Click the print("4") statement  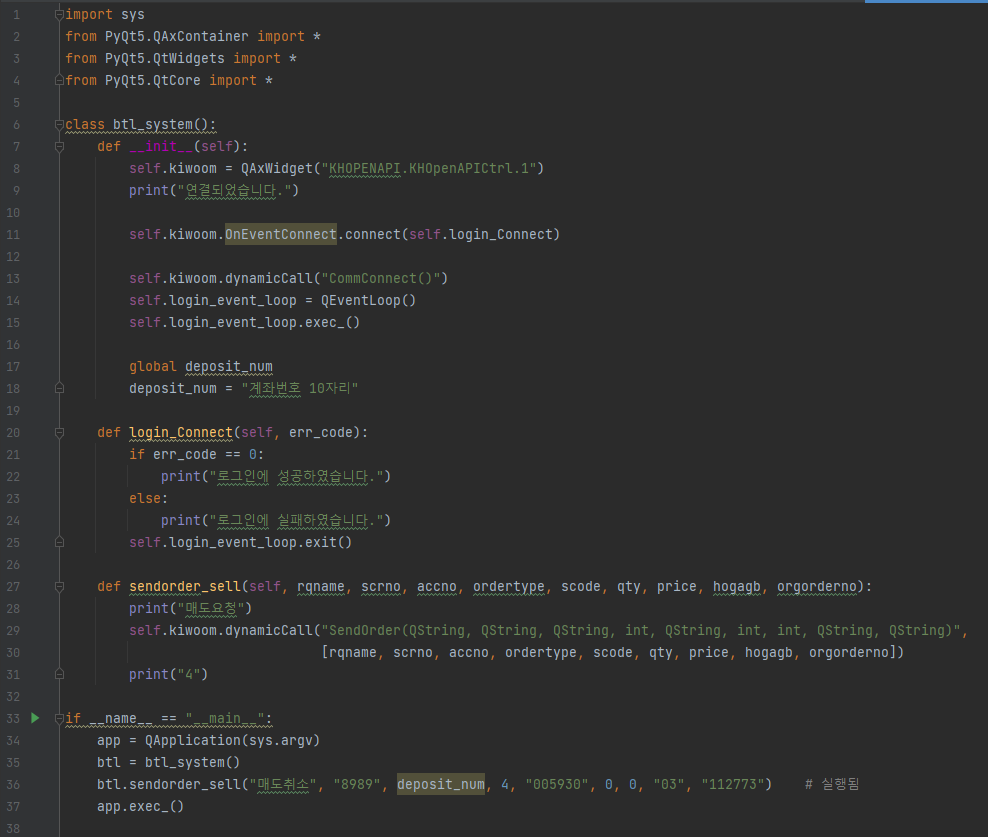(169, 674)
